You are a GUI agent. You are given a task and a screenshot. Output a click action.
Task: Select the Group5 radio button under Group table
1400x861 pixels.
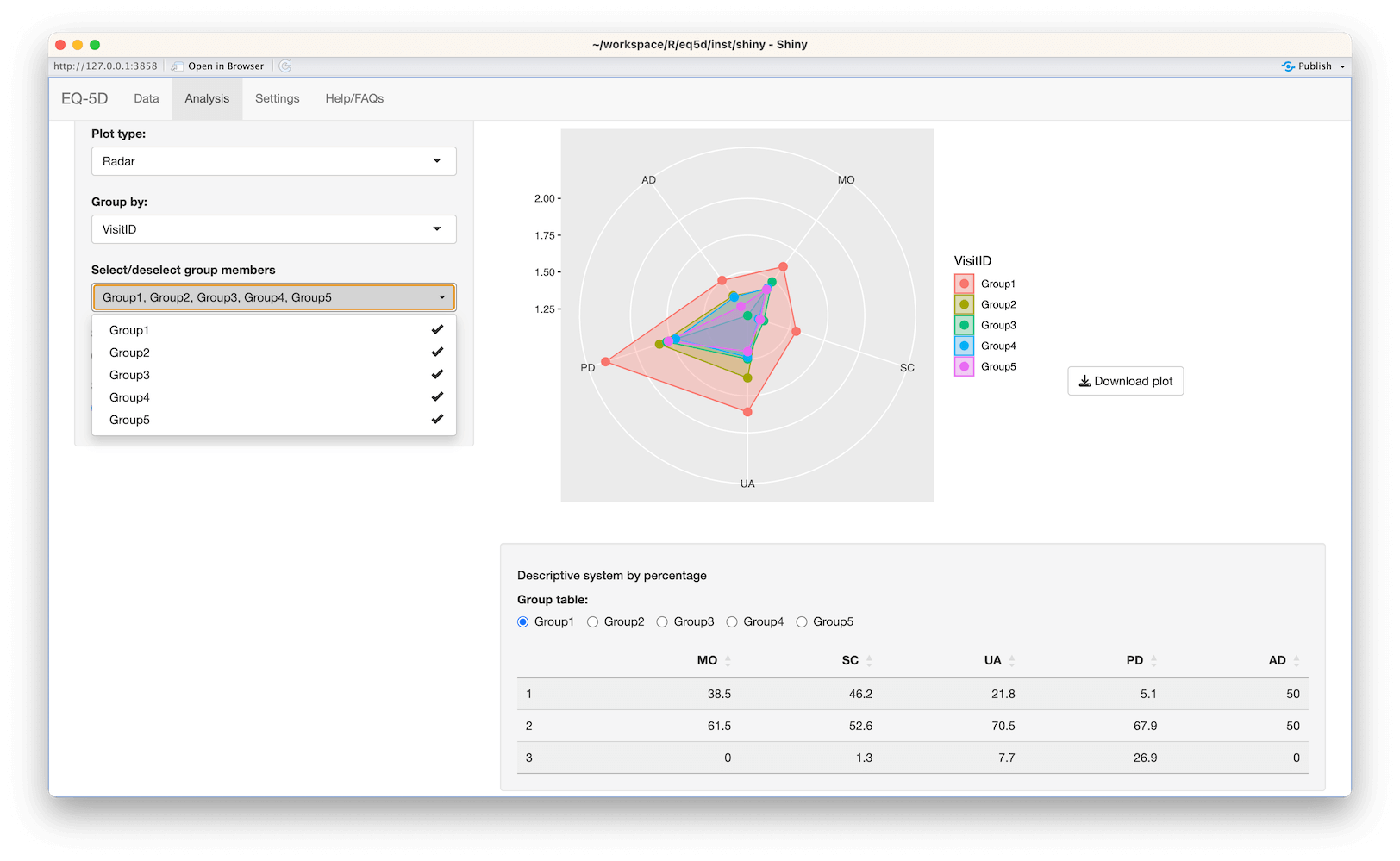801,621
